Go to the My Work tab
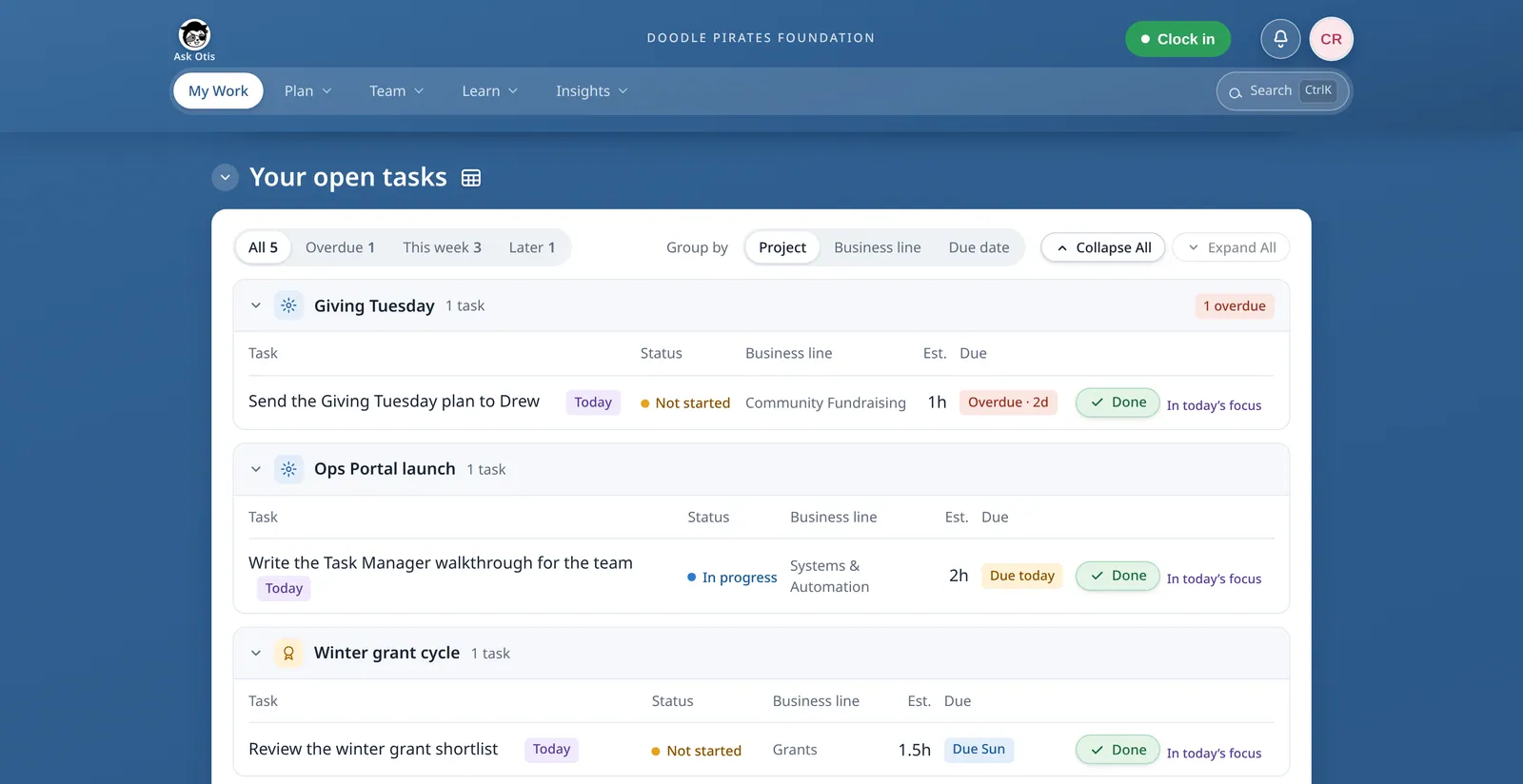The image size is (1523, 784). click(218, 91)
